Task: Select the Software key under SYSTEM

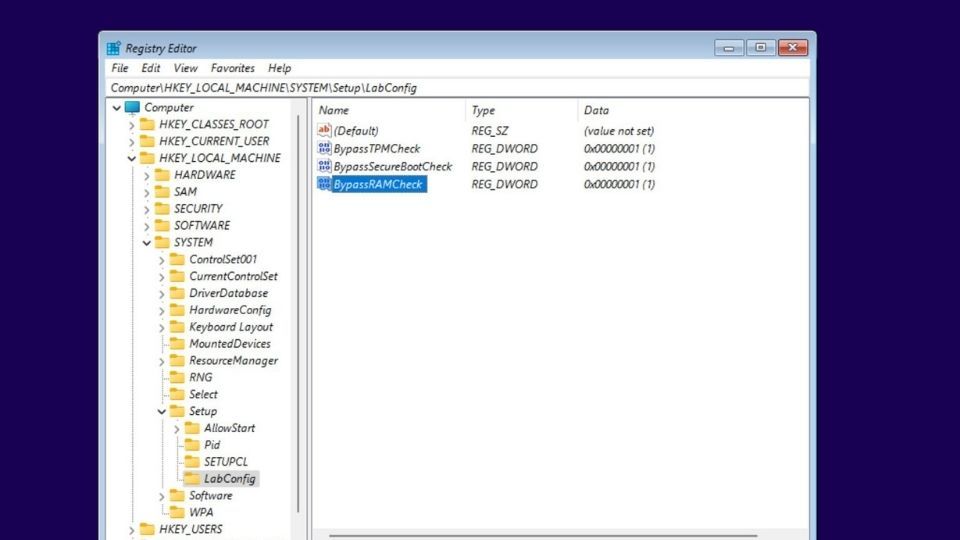Action: click(x=211, y=496)
